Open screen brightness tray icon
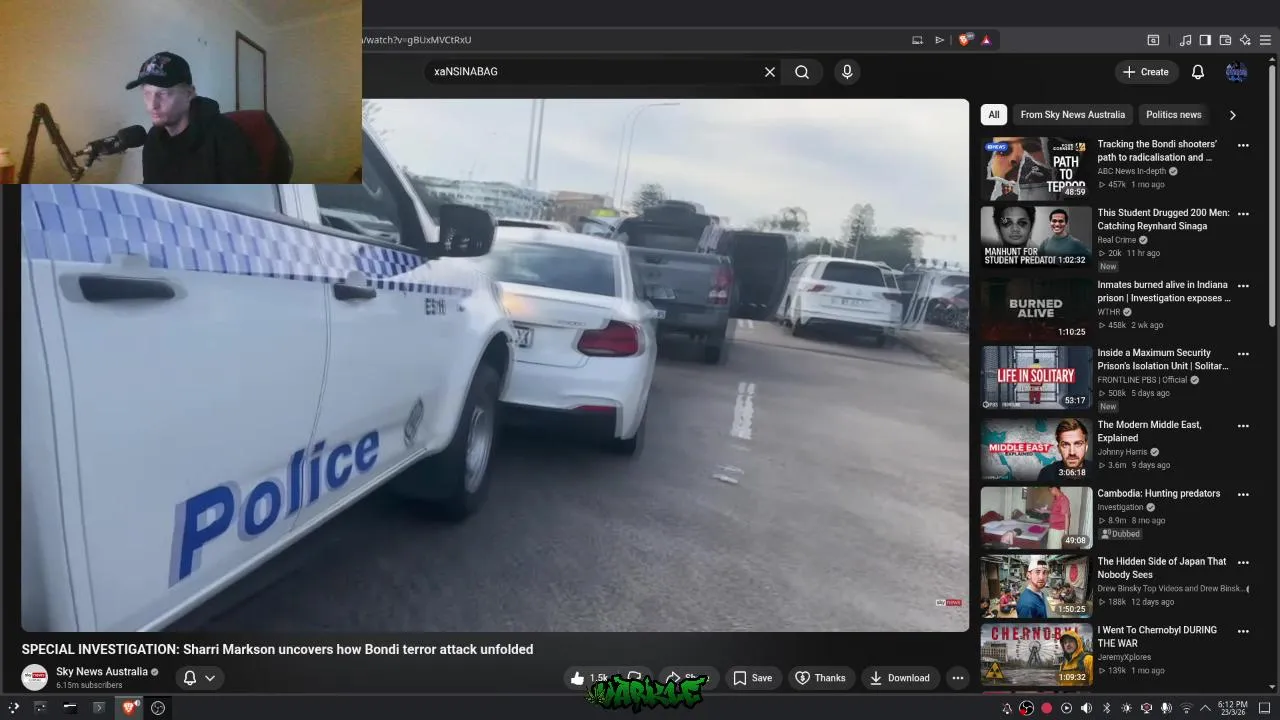 click(x=1126, y=708)
